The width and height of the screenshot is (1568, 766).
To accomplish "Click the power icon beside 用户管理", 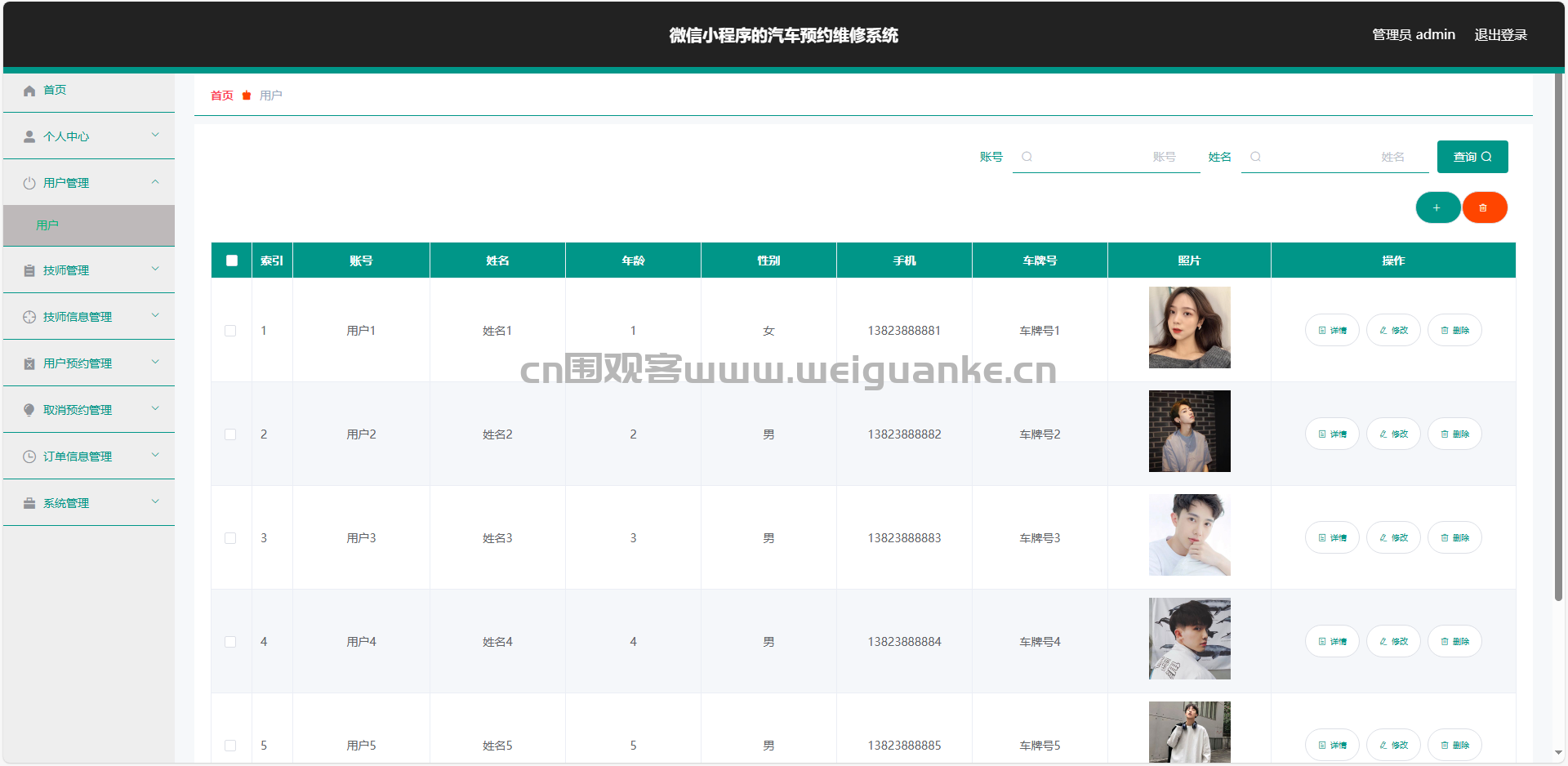I will point(29,183).
